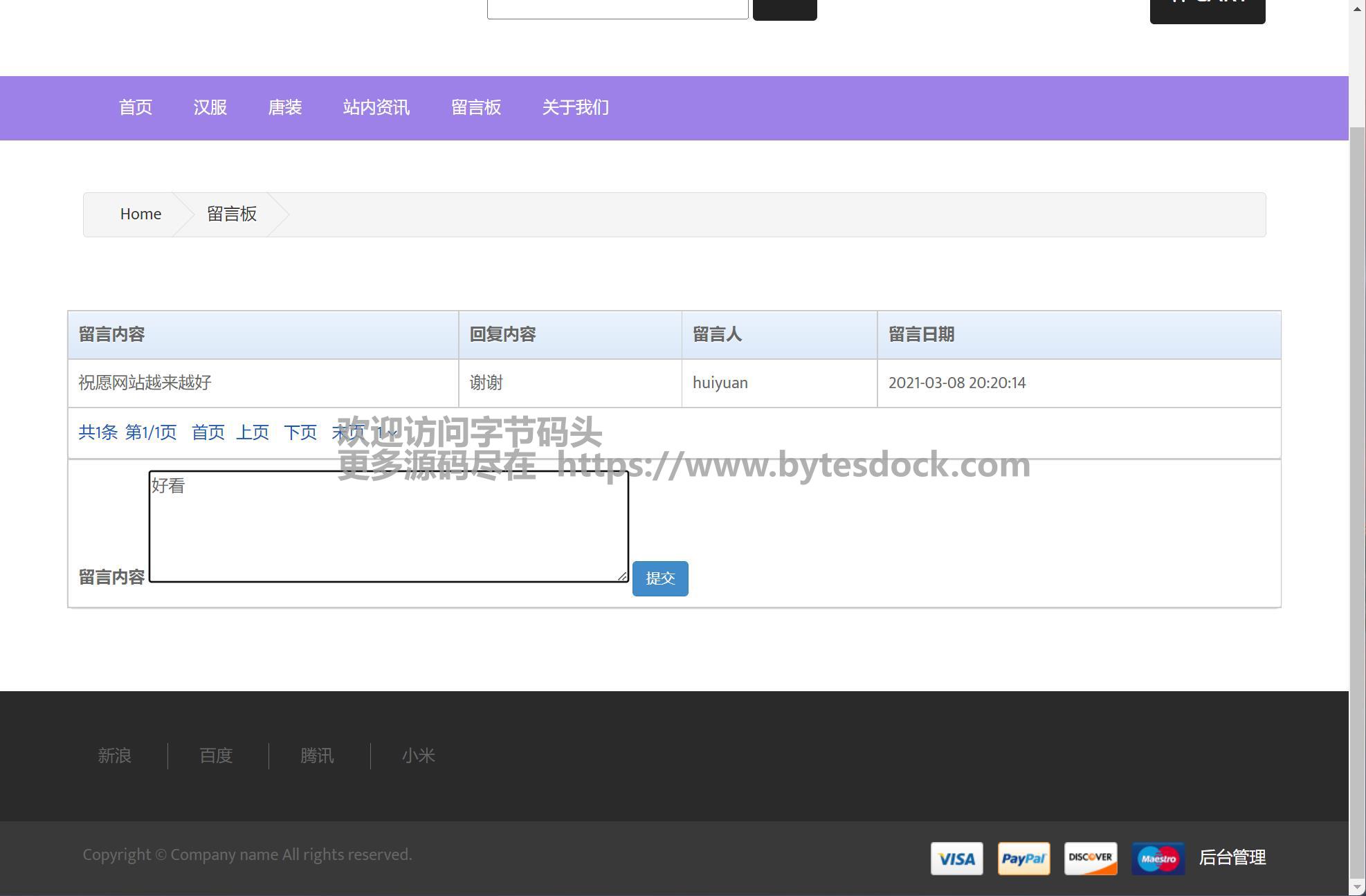The height and width of the screenshot is (896, 1366).
Task: Open the 留言板 navigation menu item
Action: click(x=476, y=108)
